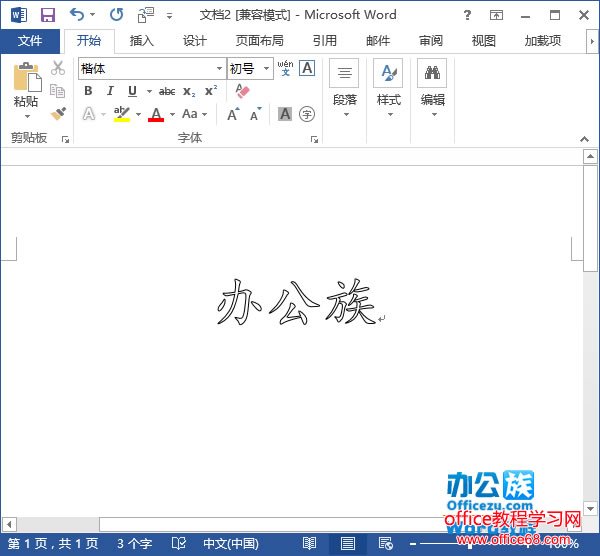Switch to the 审阅 Review tab
Screen dimensions: 600x556
[430, 41]
